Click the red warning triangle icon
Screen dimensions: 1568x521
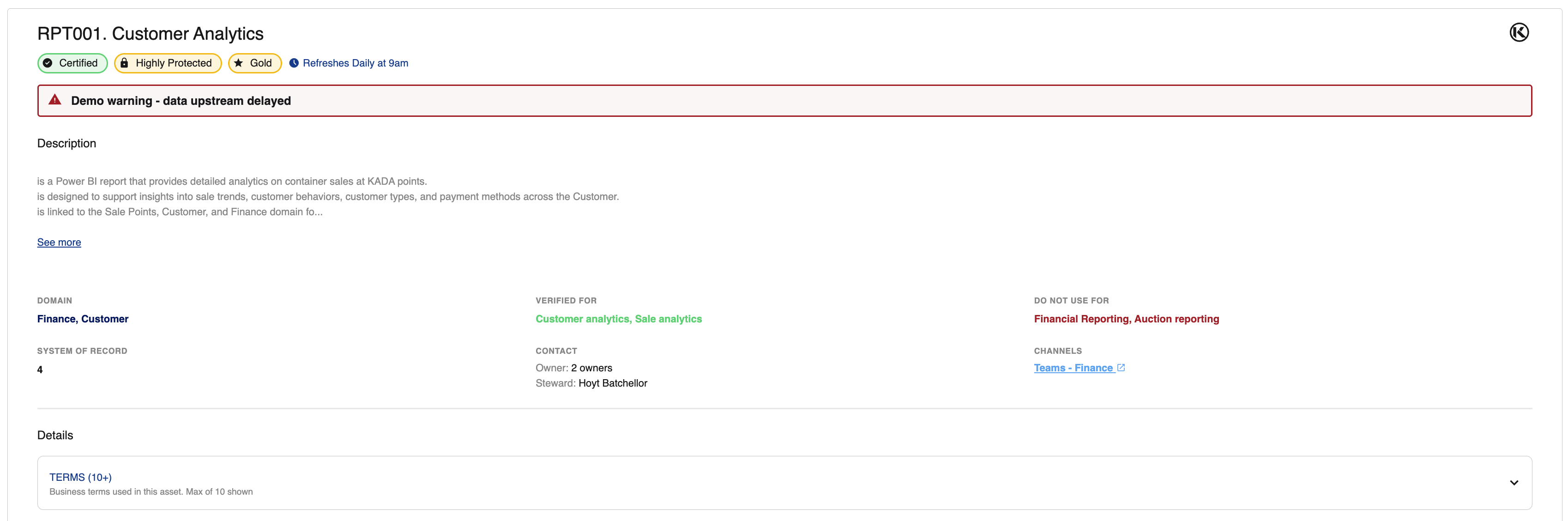click(x=55, y=100)
